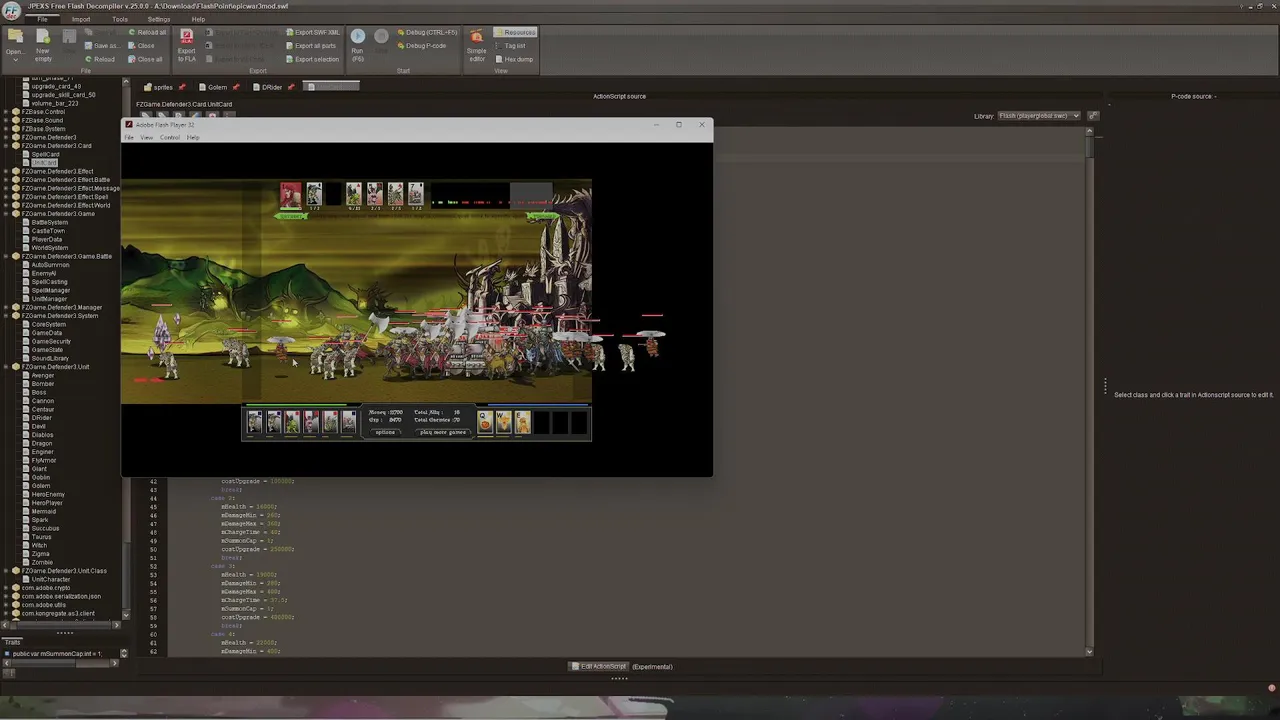Switch to Tag list view
The image size is (1280, 720).
pyautogui.click(x=510, y=45)
